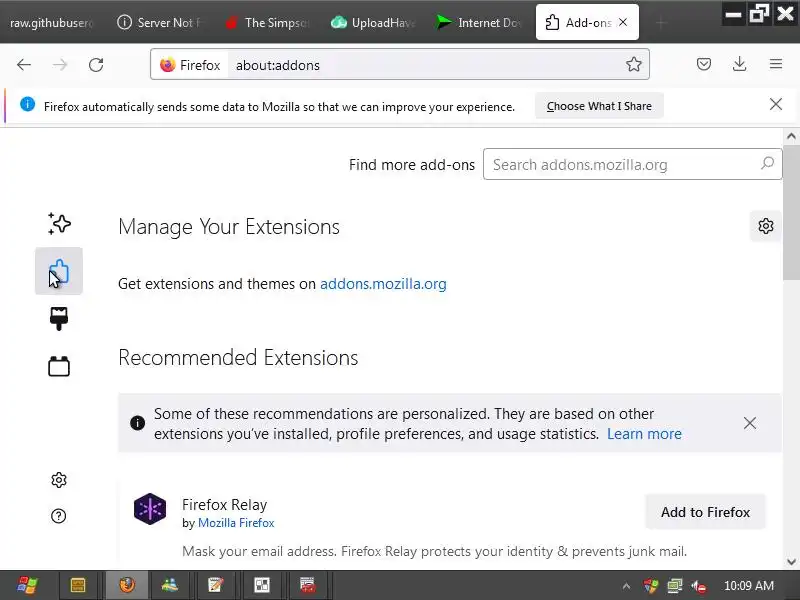The width and height of the screenshot is (800, 600).
Task: Click scrollbar up arrow
Action: coord(791,136)
